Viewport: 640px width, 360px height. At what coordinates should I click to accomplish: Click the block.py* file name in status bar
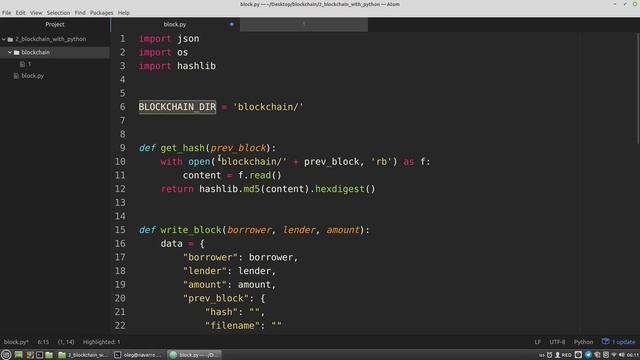coord(16,342)
